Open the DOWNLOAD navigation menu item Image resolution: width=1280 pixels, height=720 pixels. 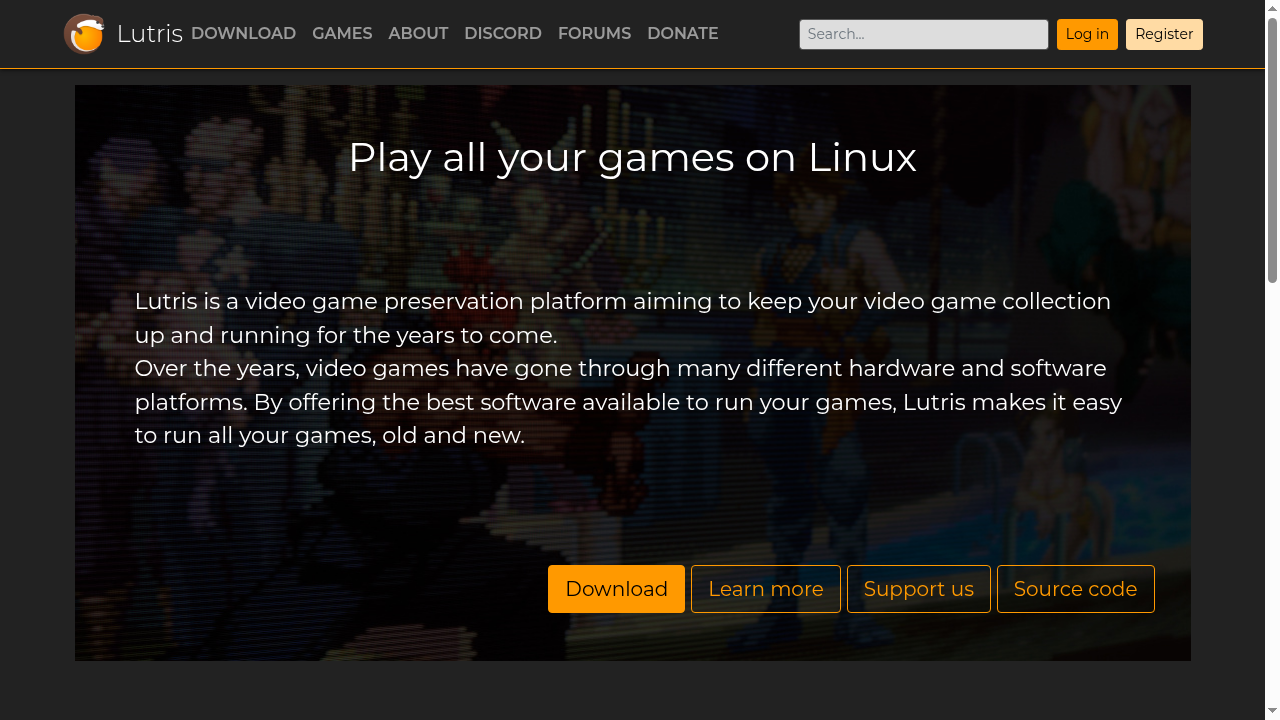243,33
